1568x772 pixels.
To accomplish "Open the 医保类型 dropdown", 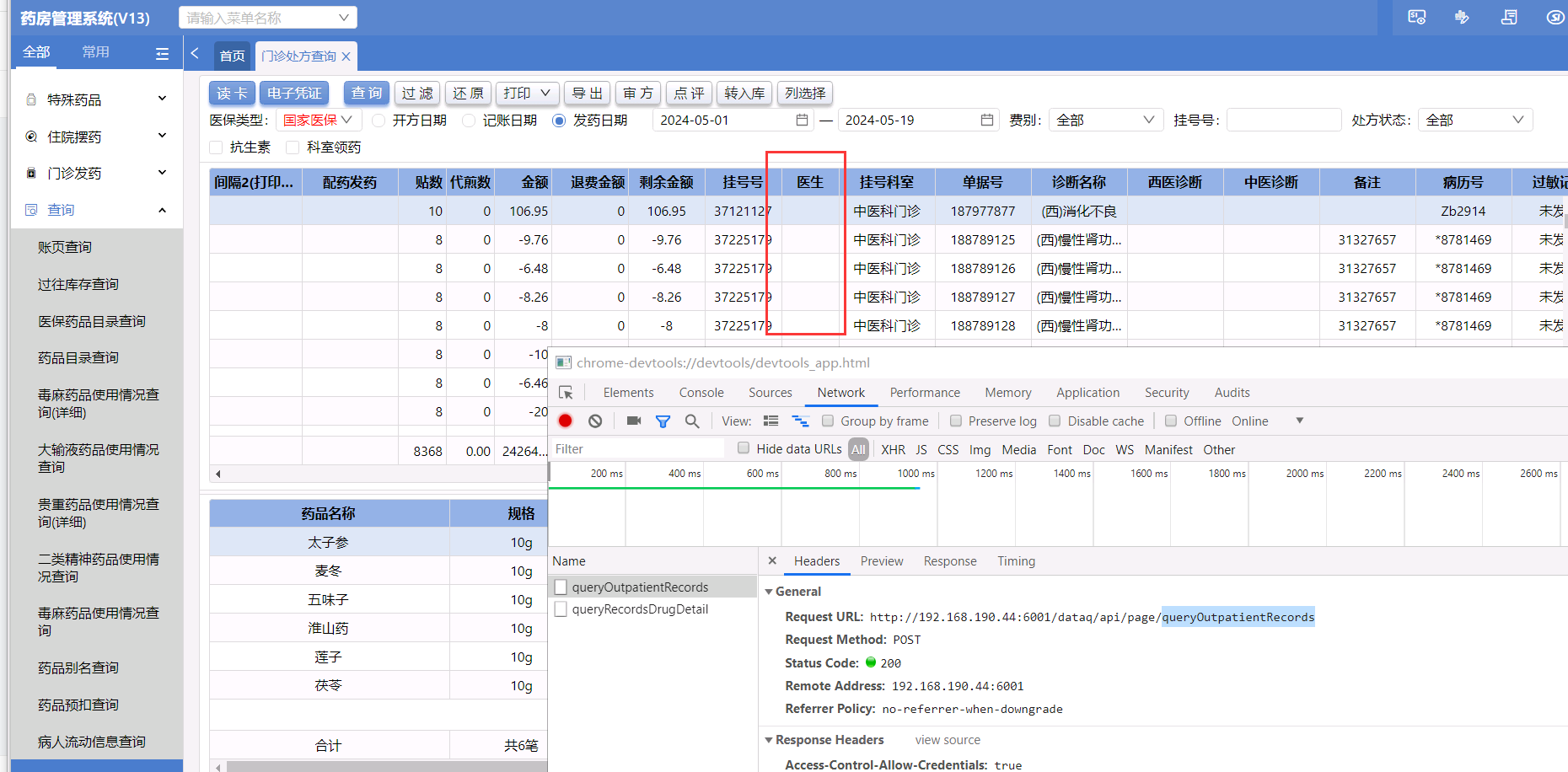I will [318, 121].
